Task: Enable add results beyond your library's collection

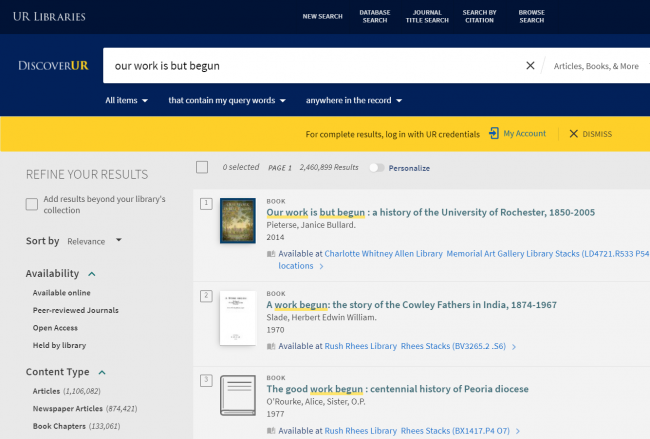Action: [32, 204]
